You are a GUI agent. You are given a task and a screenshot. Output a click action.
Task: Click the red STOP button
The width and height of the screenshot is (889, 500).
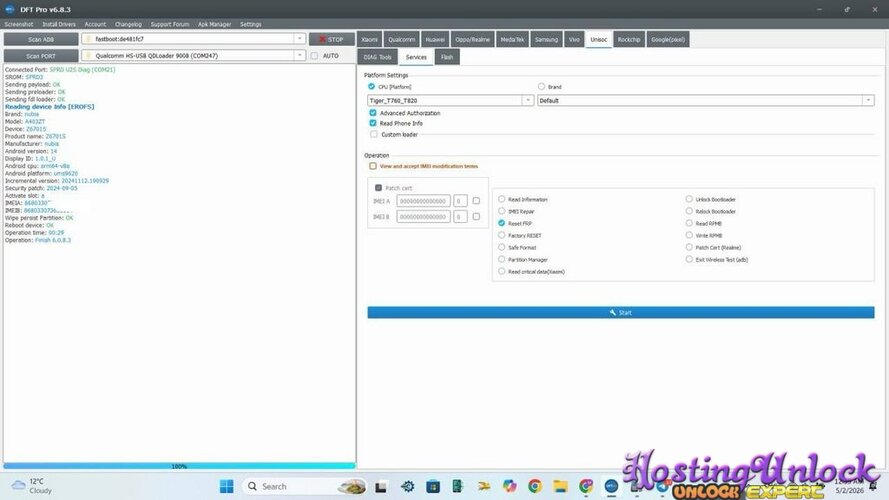click(332, 39)
